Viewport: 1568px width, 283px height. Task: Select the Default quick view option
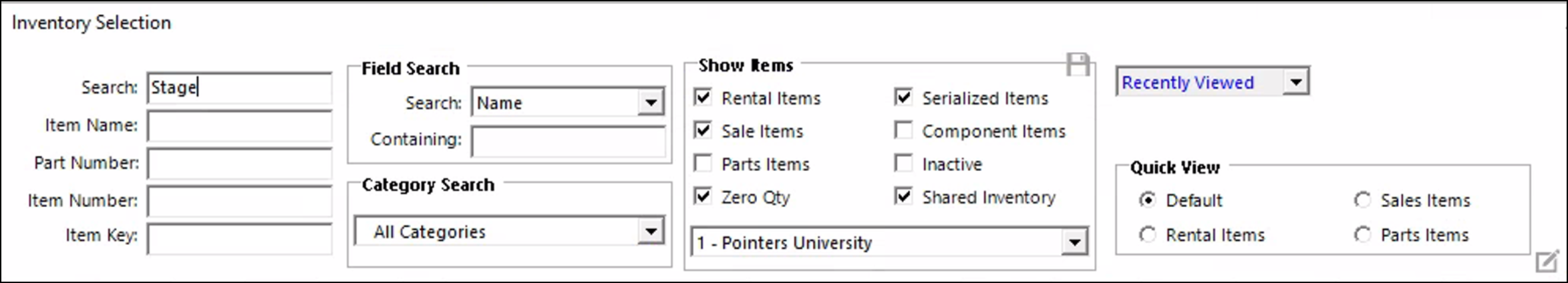tap(1147, 200)
